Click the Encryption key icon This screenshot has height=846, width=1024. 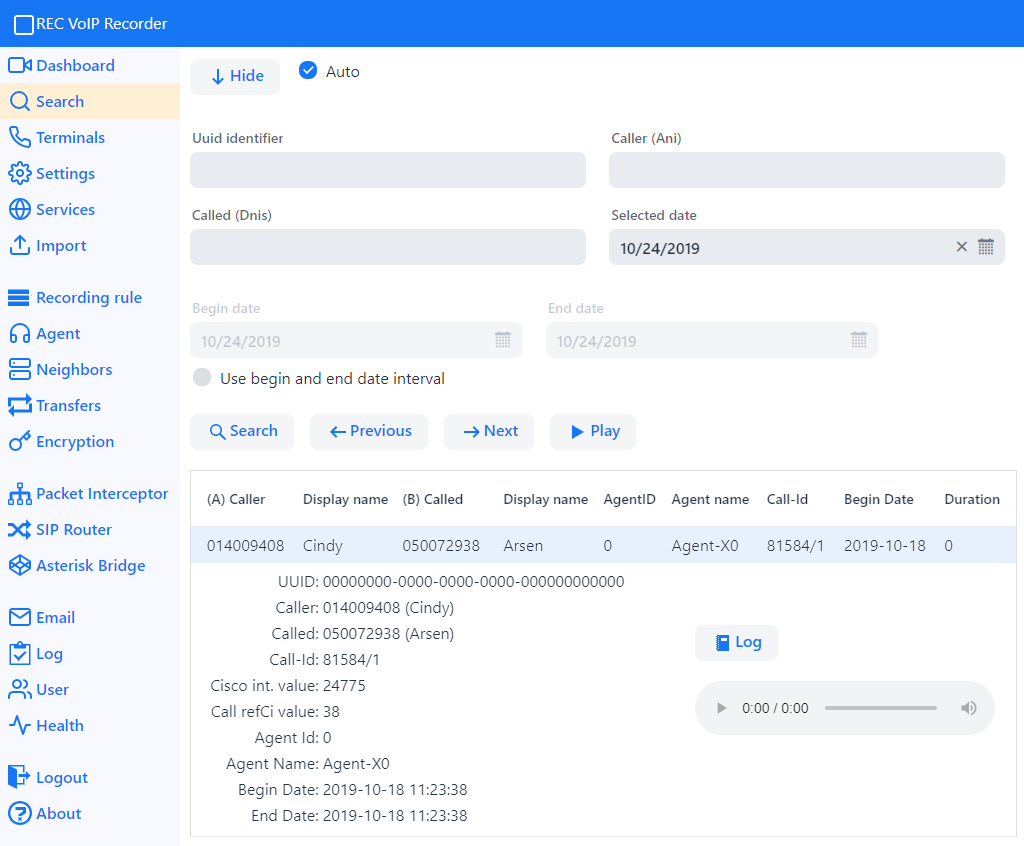click(20, 442)
